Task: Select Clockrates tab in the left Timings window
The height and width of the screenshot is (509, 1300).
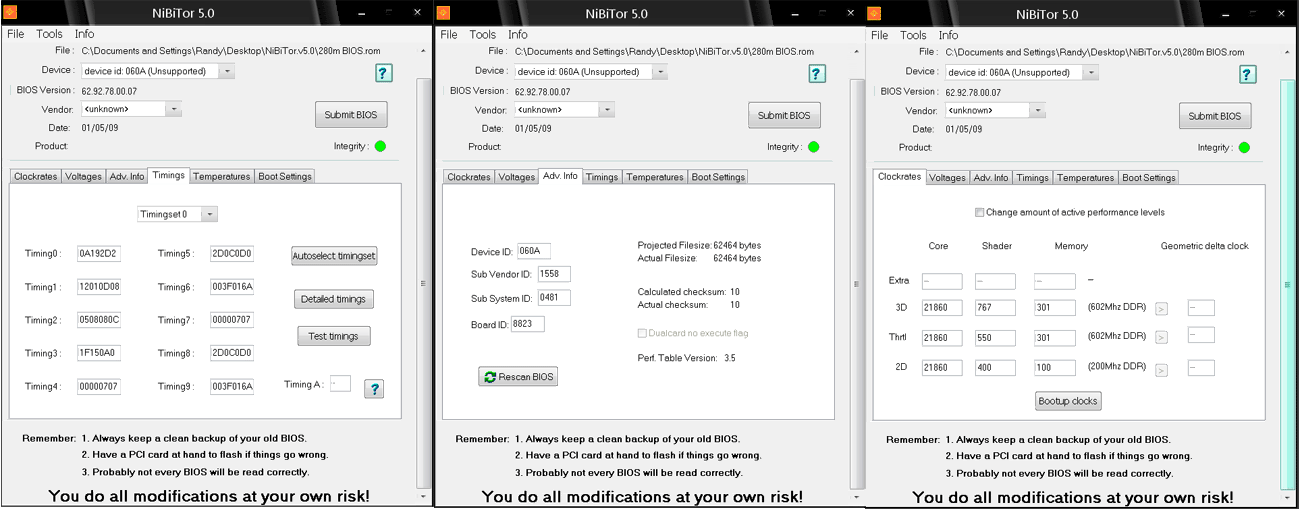Action: point(36,177)
